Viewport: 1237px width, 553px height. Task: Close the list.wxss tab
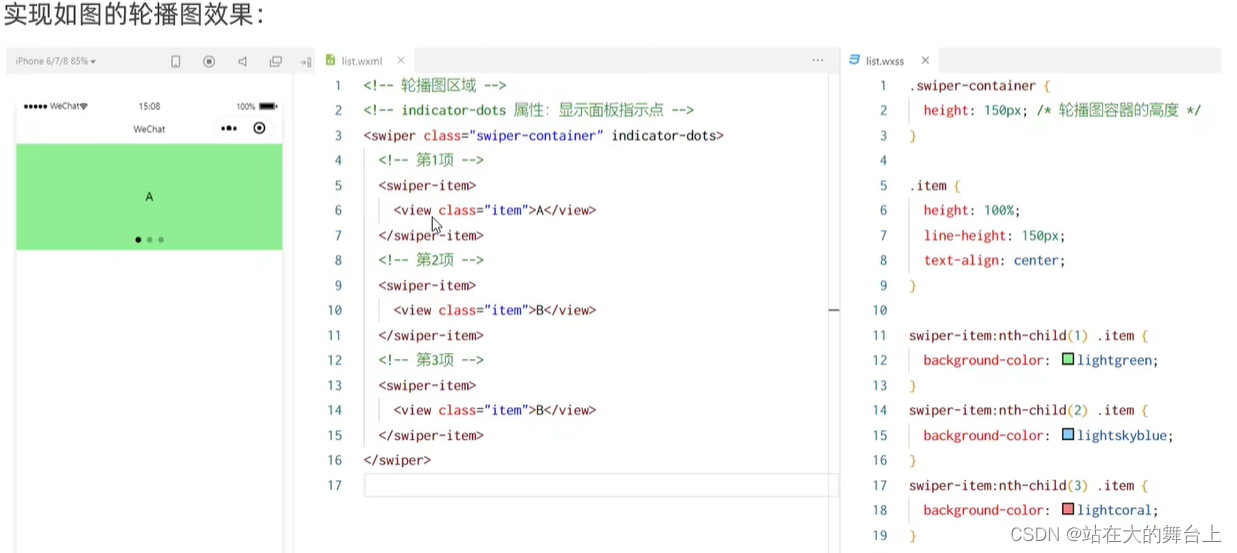[x=925, y=61]
